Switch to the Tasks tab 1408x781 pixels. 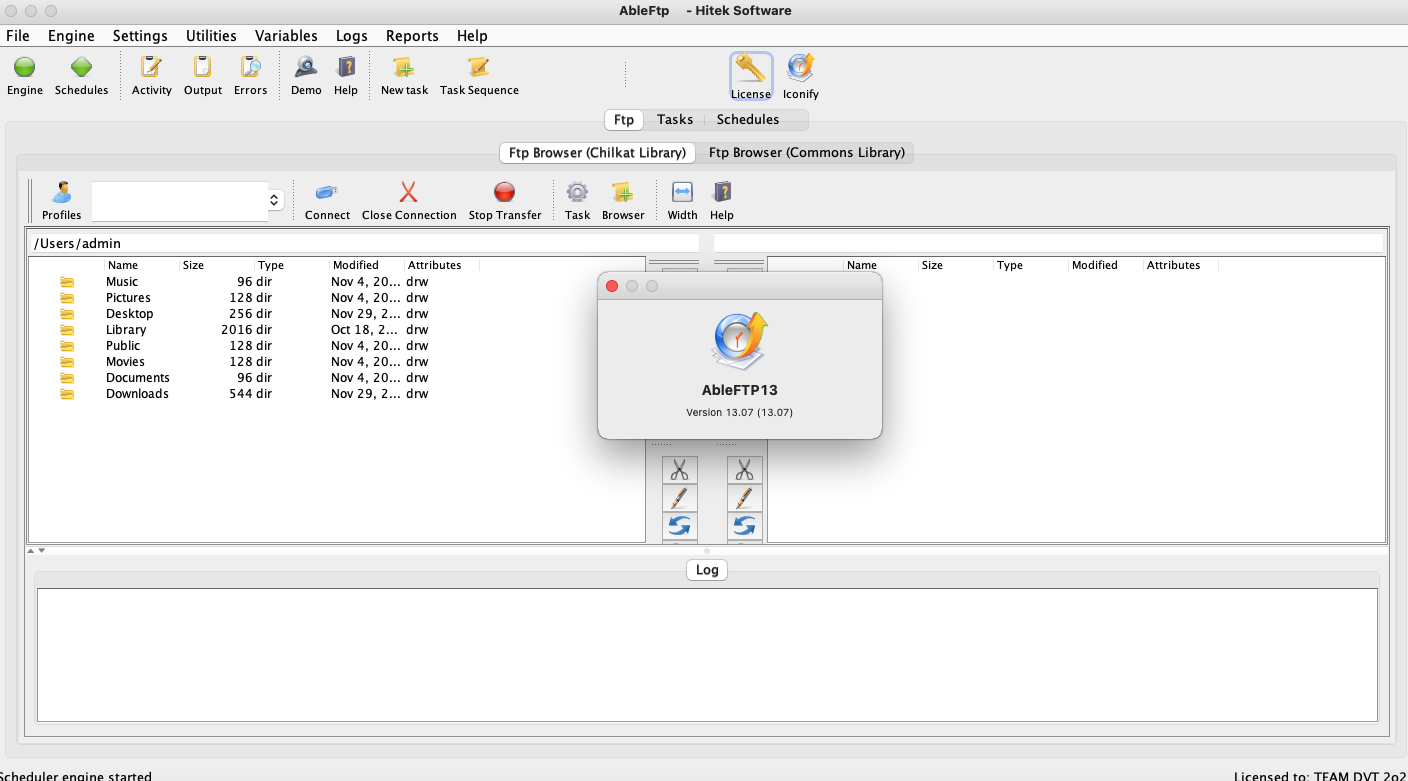point(675,120)
